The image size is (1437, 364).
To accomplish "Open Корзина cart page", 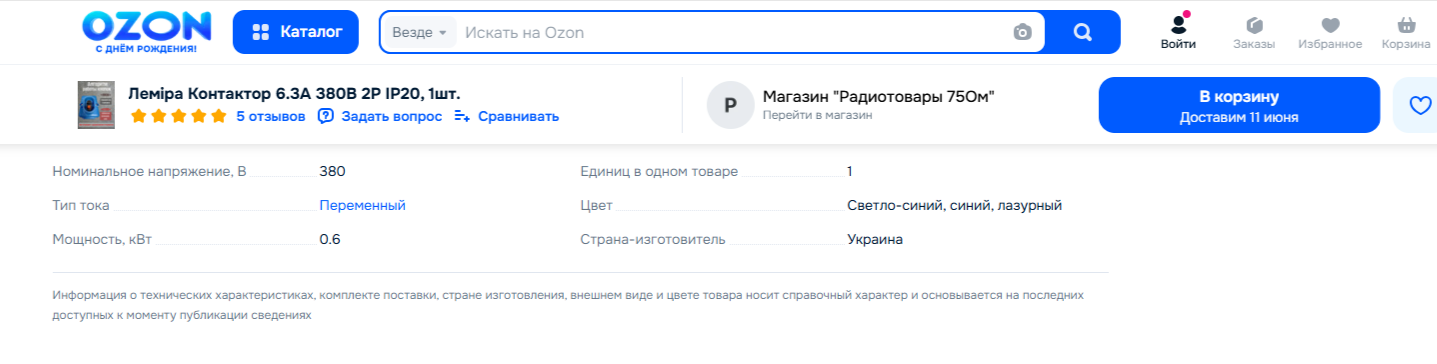I will pos(1406,32).
